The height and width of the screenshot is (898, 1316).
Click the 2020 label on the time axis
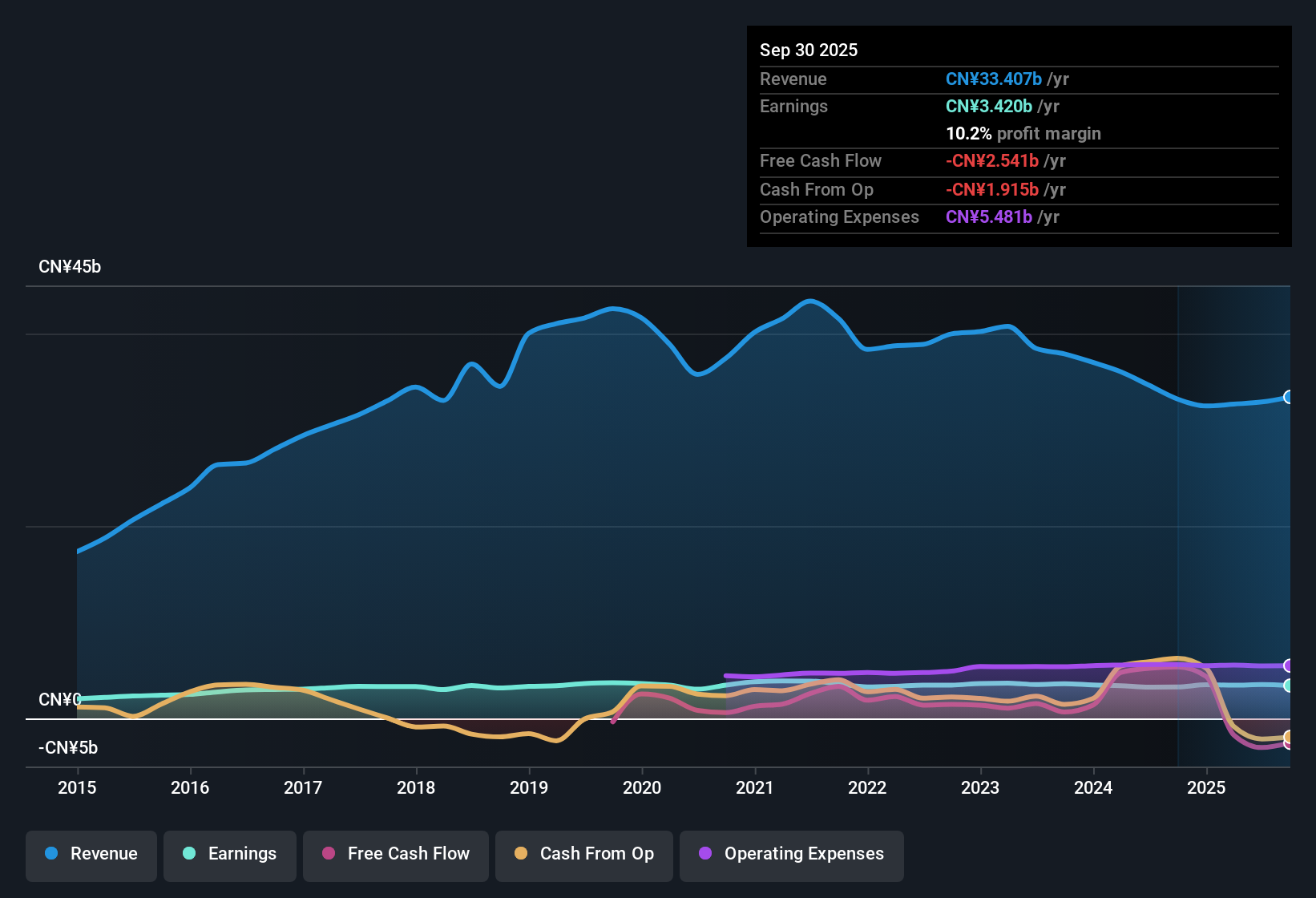[642, 788]
